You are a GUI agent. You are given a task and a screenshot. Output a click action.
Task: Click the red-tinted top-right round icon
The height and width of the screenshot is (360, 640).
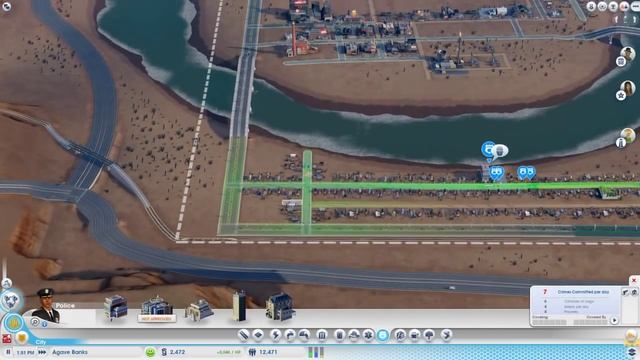pos(624,6)
